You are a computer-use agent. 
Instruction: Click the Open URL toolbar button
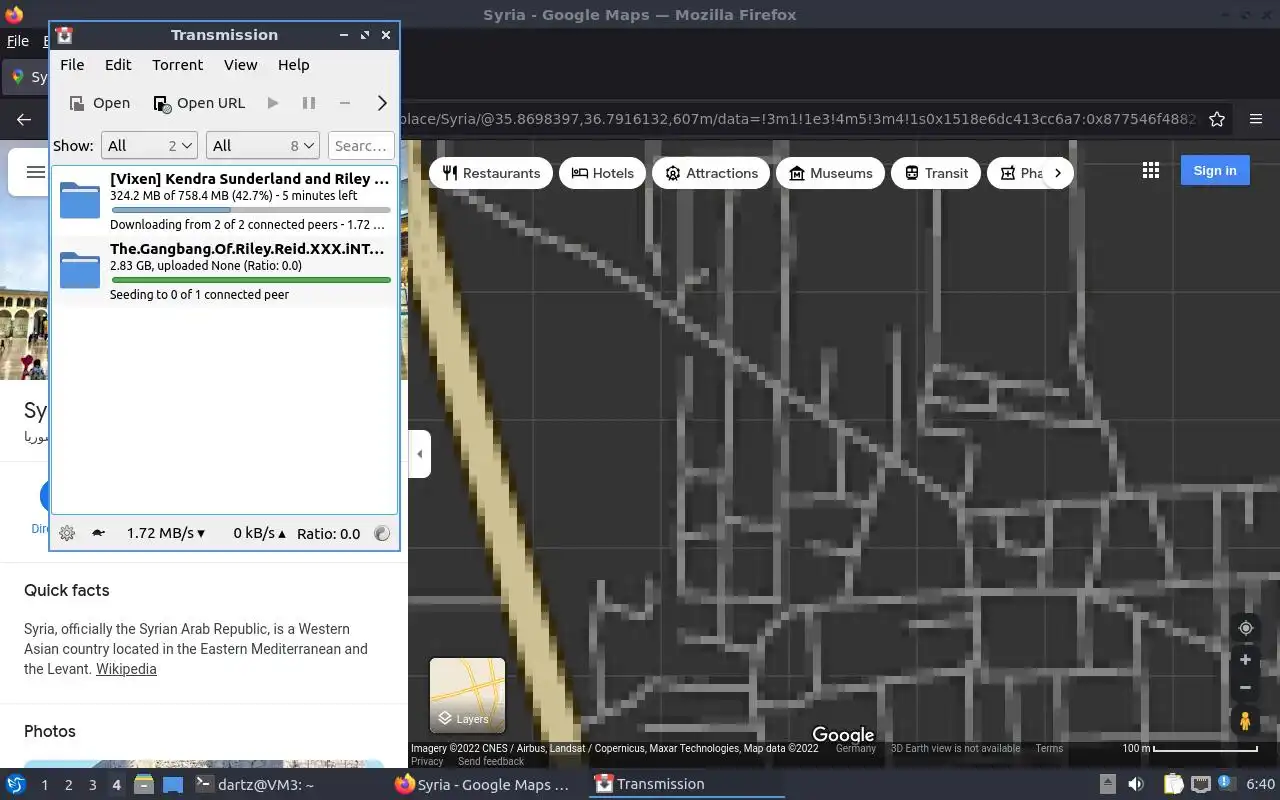click(199, 103)
